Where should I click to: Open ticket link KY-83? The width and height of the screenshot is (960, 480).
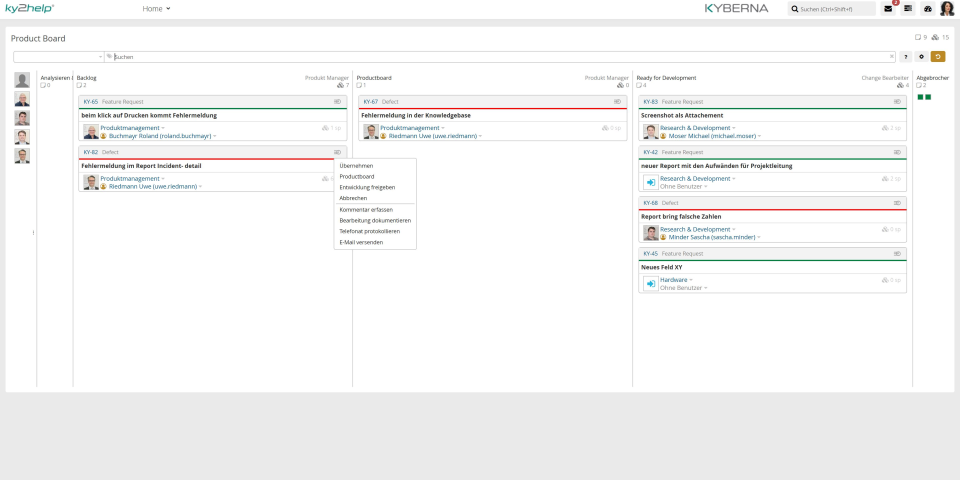click(651, 102)
